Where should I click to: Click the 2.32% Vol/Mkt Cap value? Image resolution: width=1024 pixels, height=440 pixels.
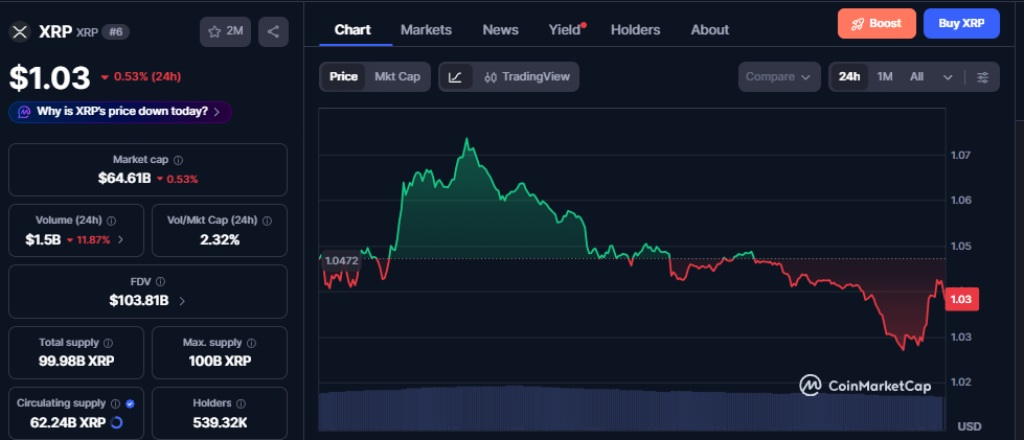(x=219, y=240)
